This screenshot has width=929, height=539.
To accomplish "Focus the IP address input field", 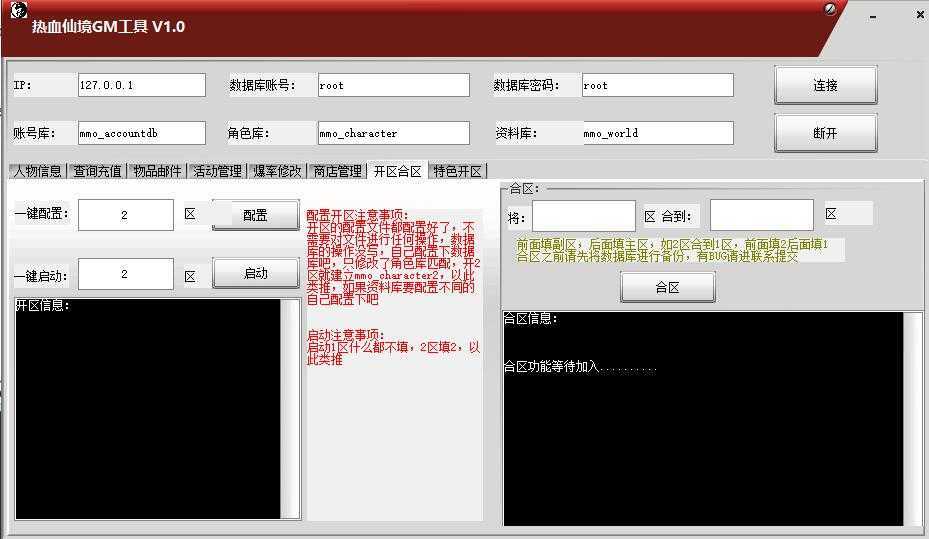I will pyautogui.click(x=141, y=85).
